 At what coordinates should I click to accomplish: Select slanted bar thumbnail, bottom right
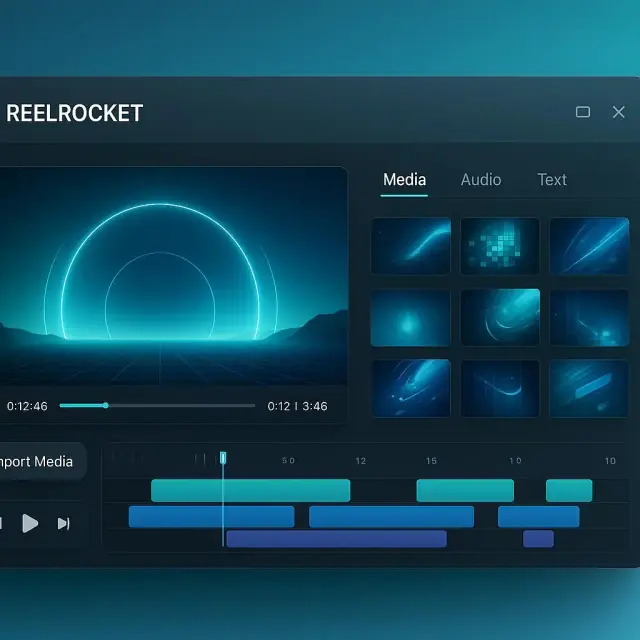(x=589, y=388)
